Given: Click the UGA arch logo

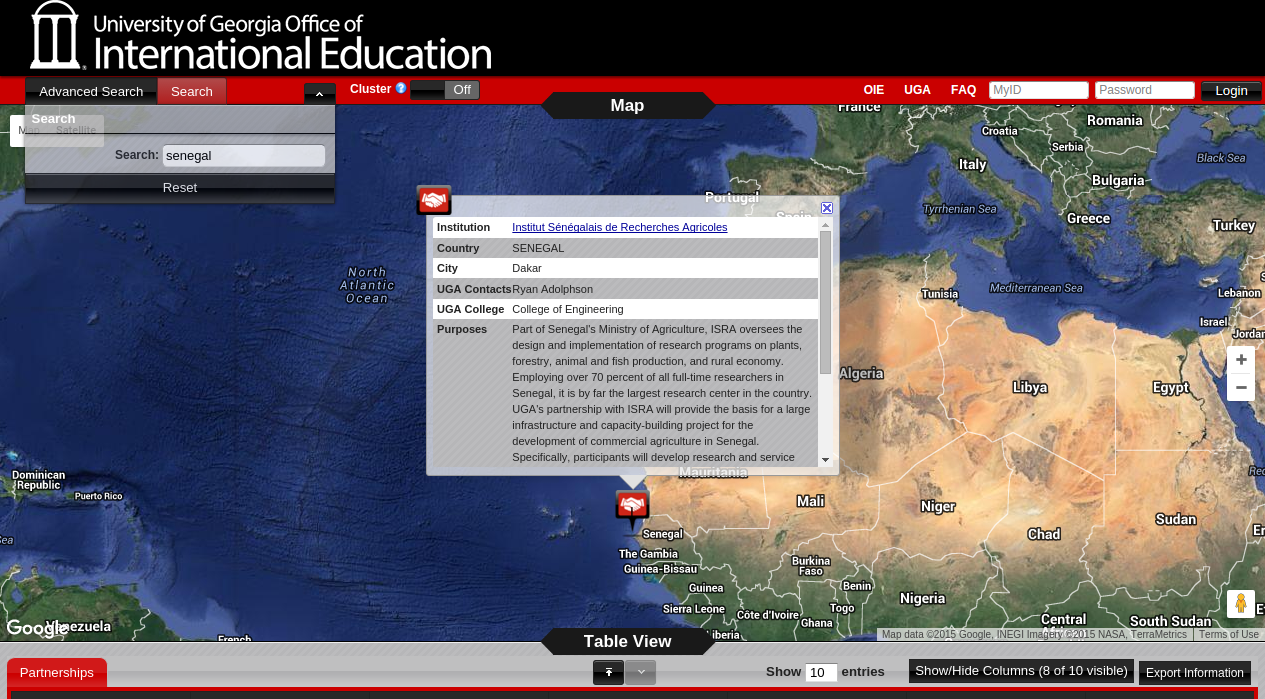Looking at the screenshot, I should 54,35.
